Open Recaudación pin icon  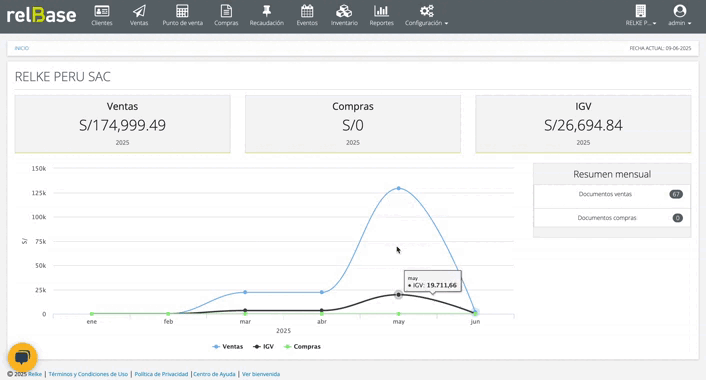(x=267, y=11)
